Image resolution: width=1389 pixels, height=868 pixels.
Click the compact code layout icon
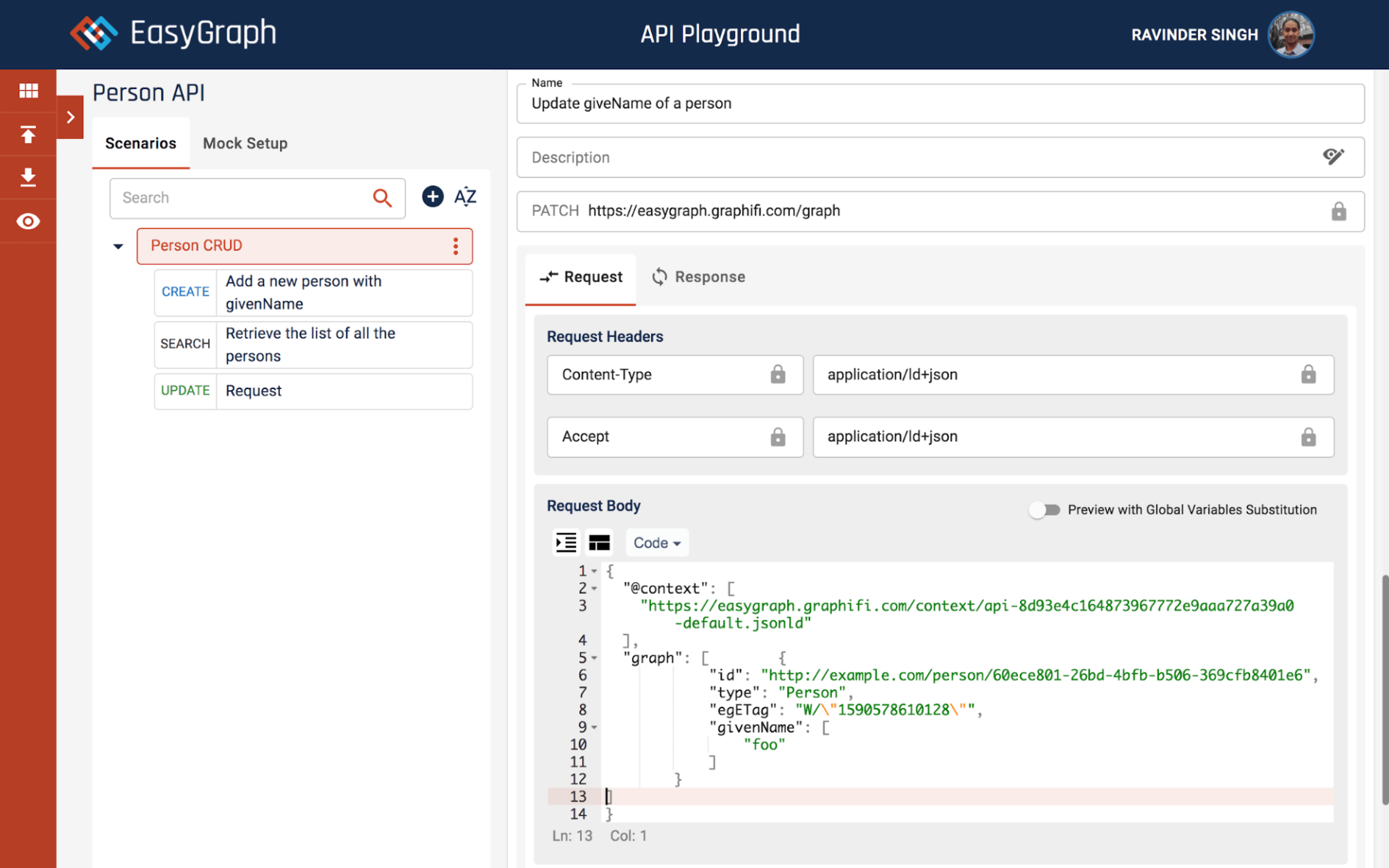tap(599, 542)
